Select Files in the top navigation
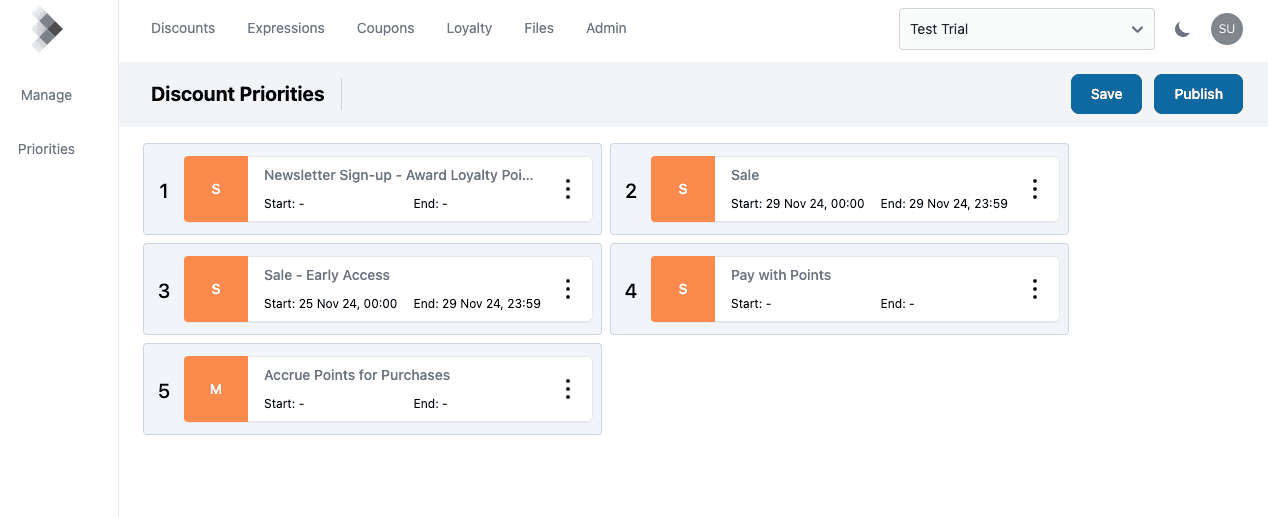 click(x=539, y=28)
